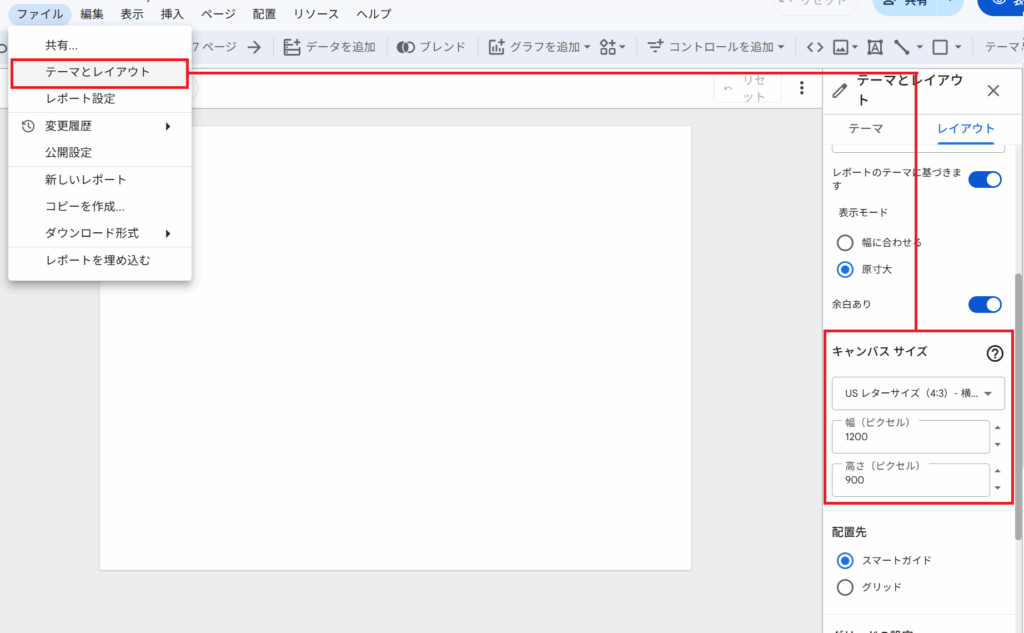This screenshot has height=633, width=1024.
Task: Select 原寸大 radio button
Action: 845,270
